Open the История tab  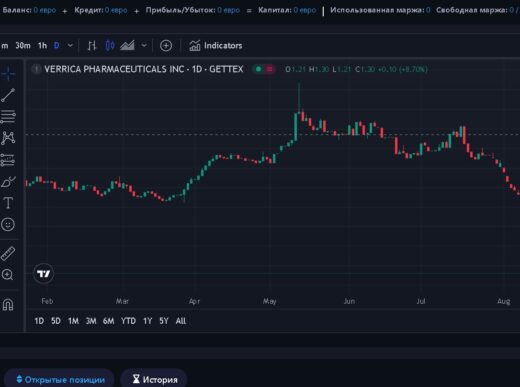[155, 379]
